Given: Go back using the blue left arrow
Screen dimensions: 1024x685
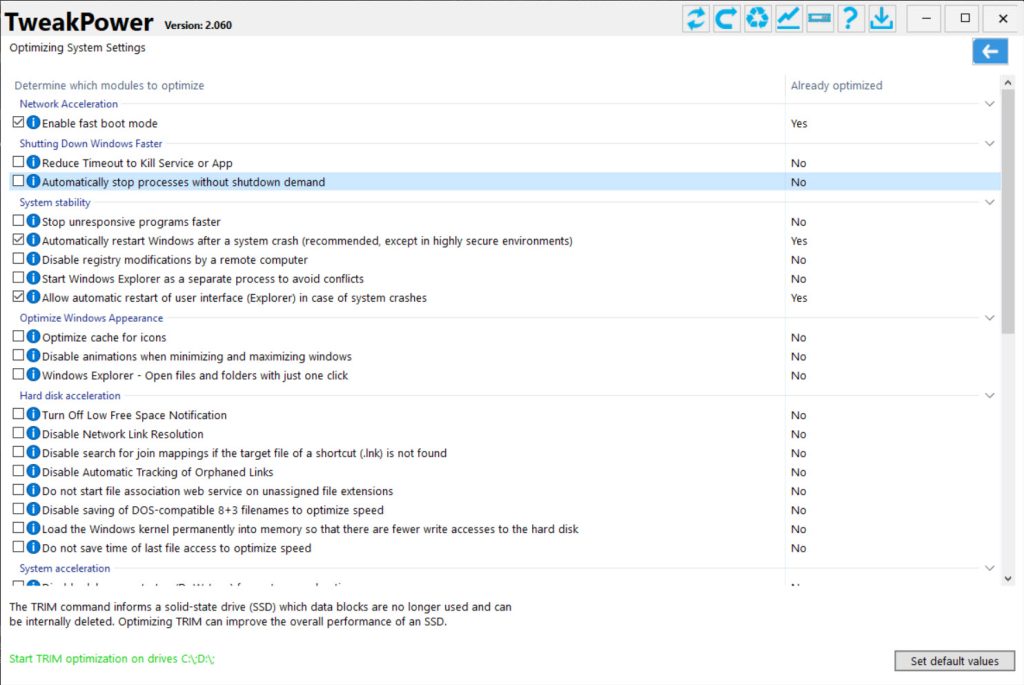Looking at the screenshot, I should (x=989, y=52).
